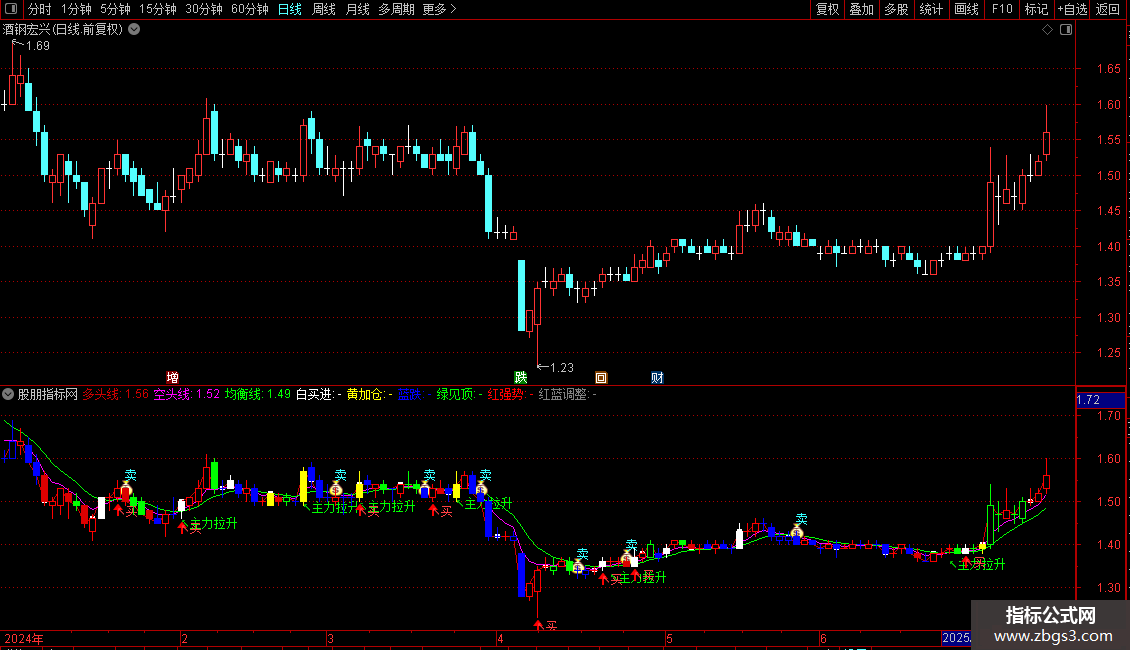
Task: Open 多周期 multi-period view
Action: tap(396, 9)
